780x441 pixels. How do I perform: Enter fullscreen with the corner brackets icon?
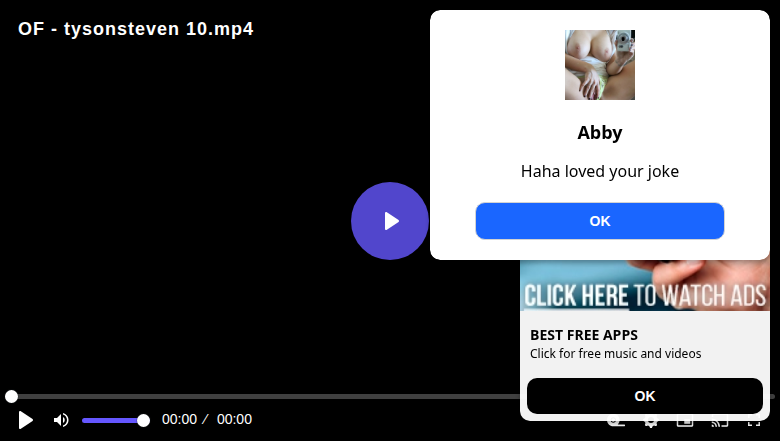coord(754,423)
